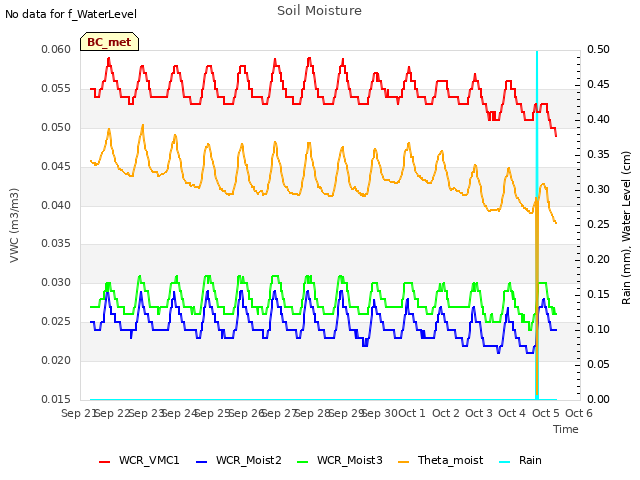The height and width of the screenshot is (480, 640).
Task: Select the WCR_Moist2 legend label
Action: pos(249,460)
